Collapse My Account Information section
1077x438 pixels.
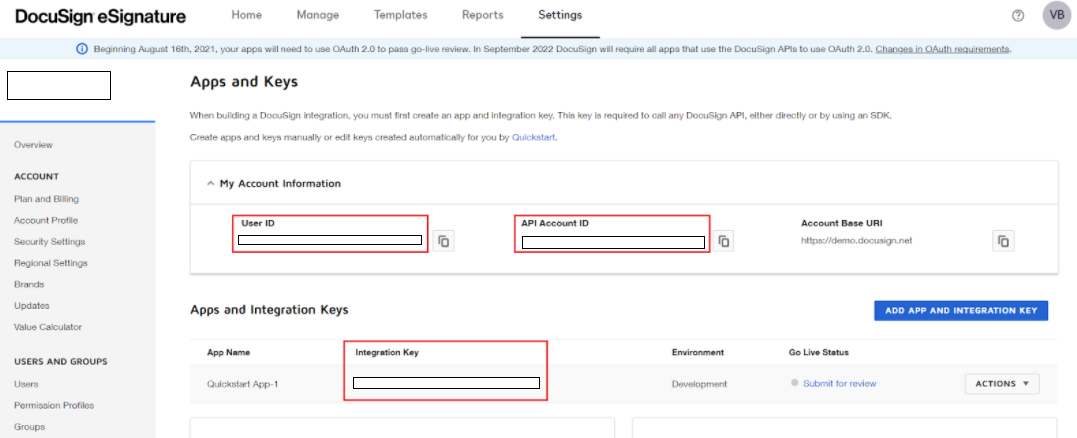tap(211, 183)
